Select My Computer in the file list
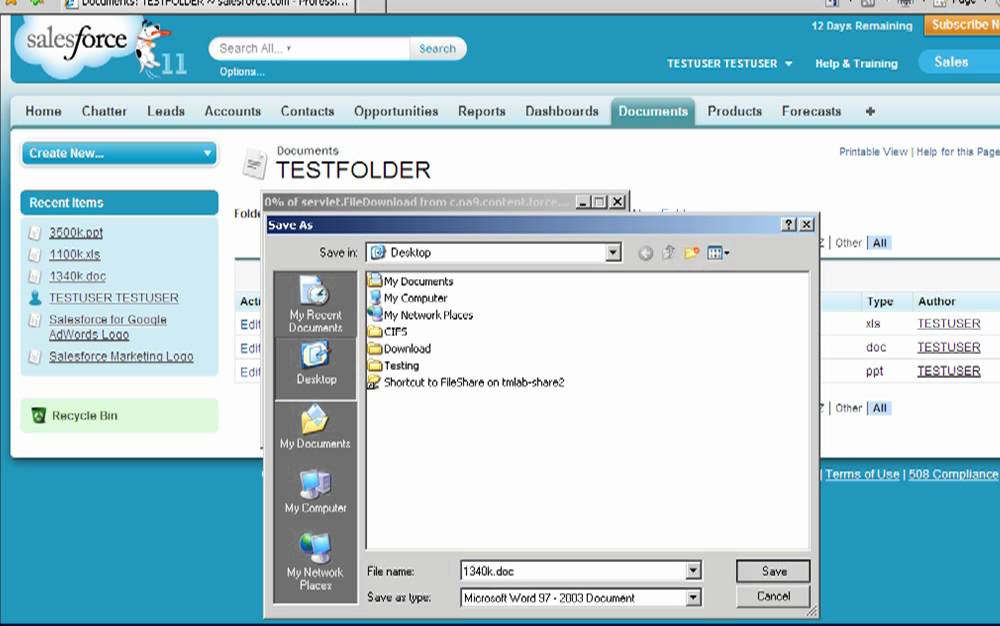This screenshot has width=1000, height=626. 408,298
